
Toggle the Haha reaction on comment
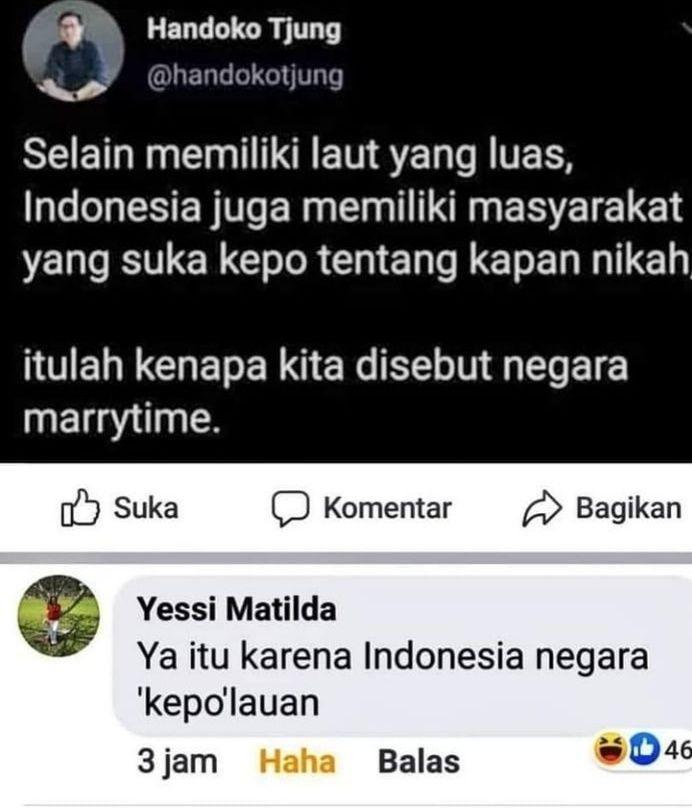pos(297,762)
